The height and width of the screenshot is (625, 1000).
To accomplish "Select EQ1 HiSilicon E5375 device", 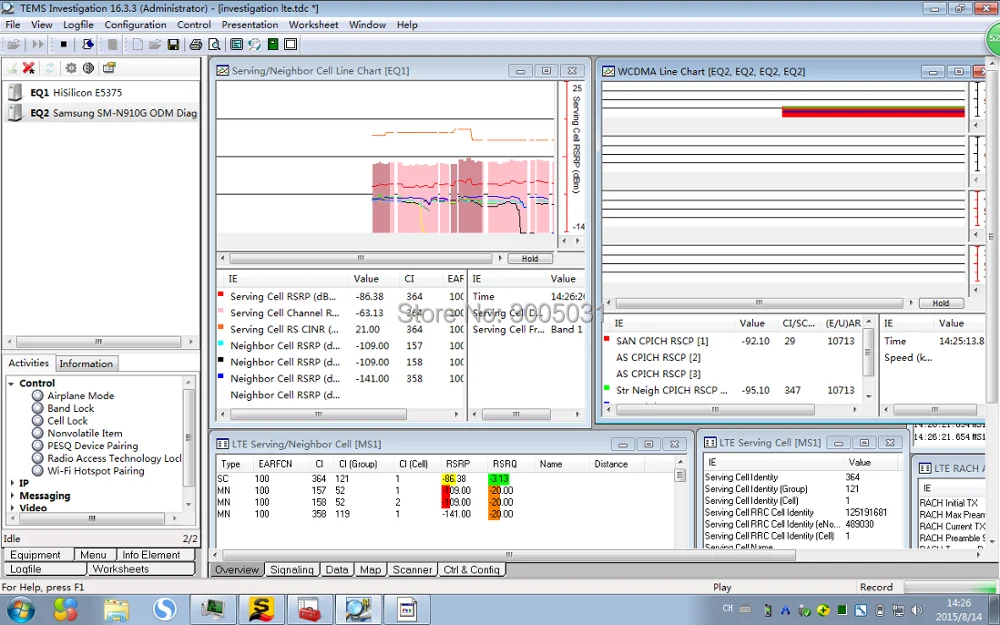I will coord(76,92).
